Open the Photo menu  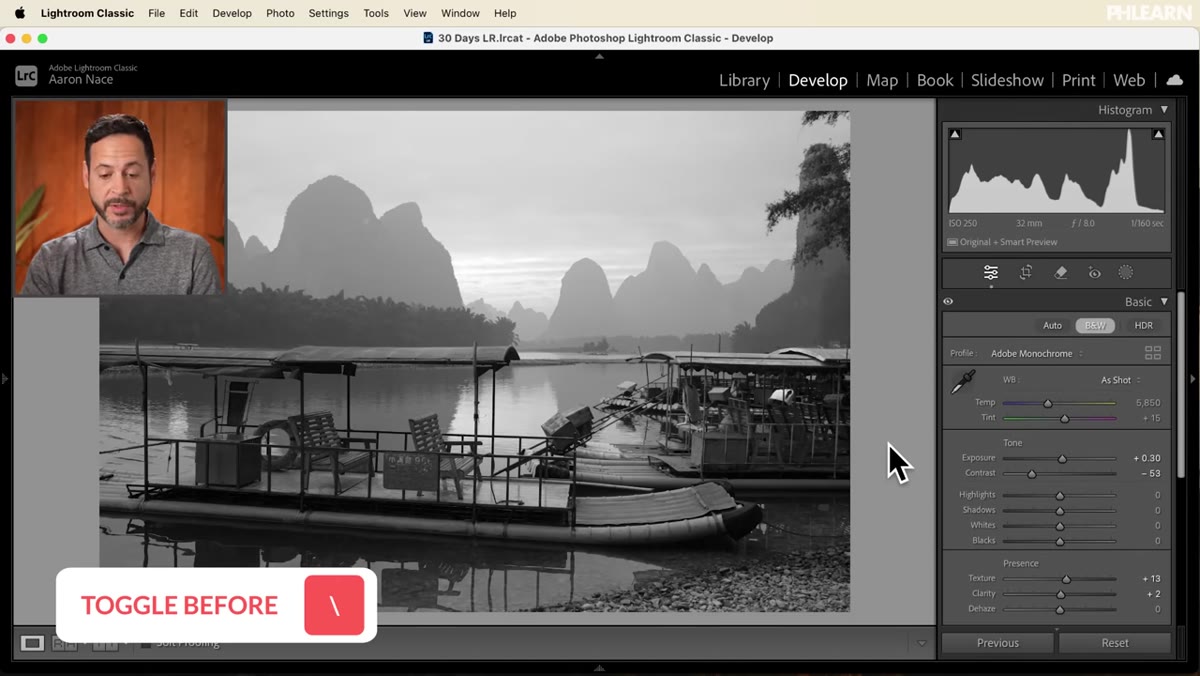[280, 13]
